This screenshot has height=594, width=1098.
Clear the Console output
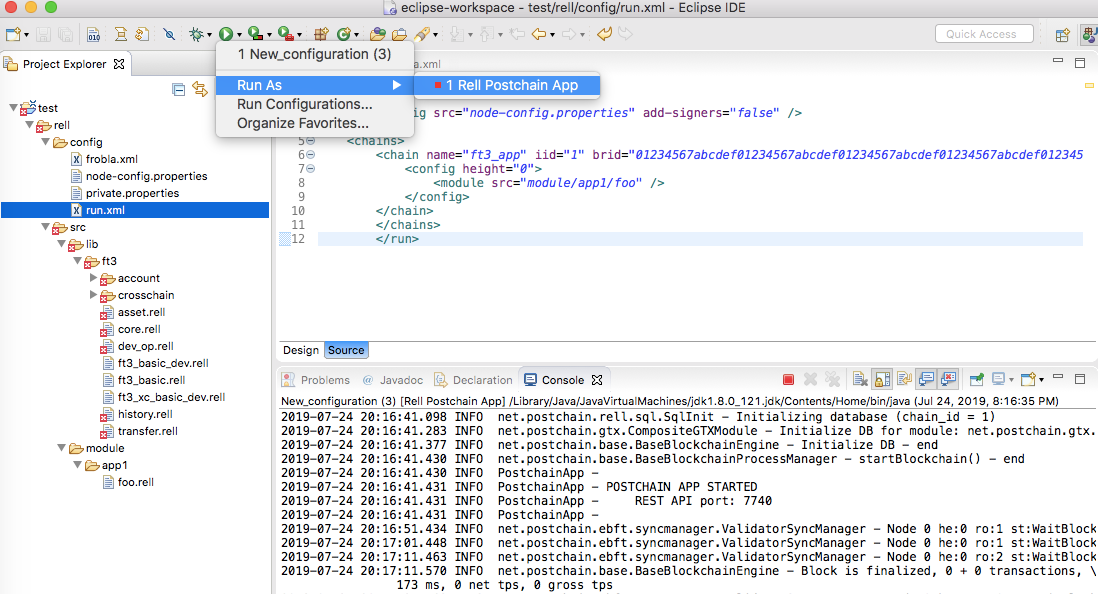[x=860, y=380]
